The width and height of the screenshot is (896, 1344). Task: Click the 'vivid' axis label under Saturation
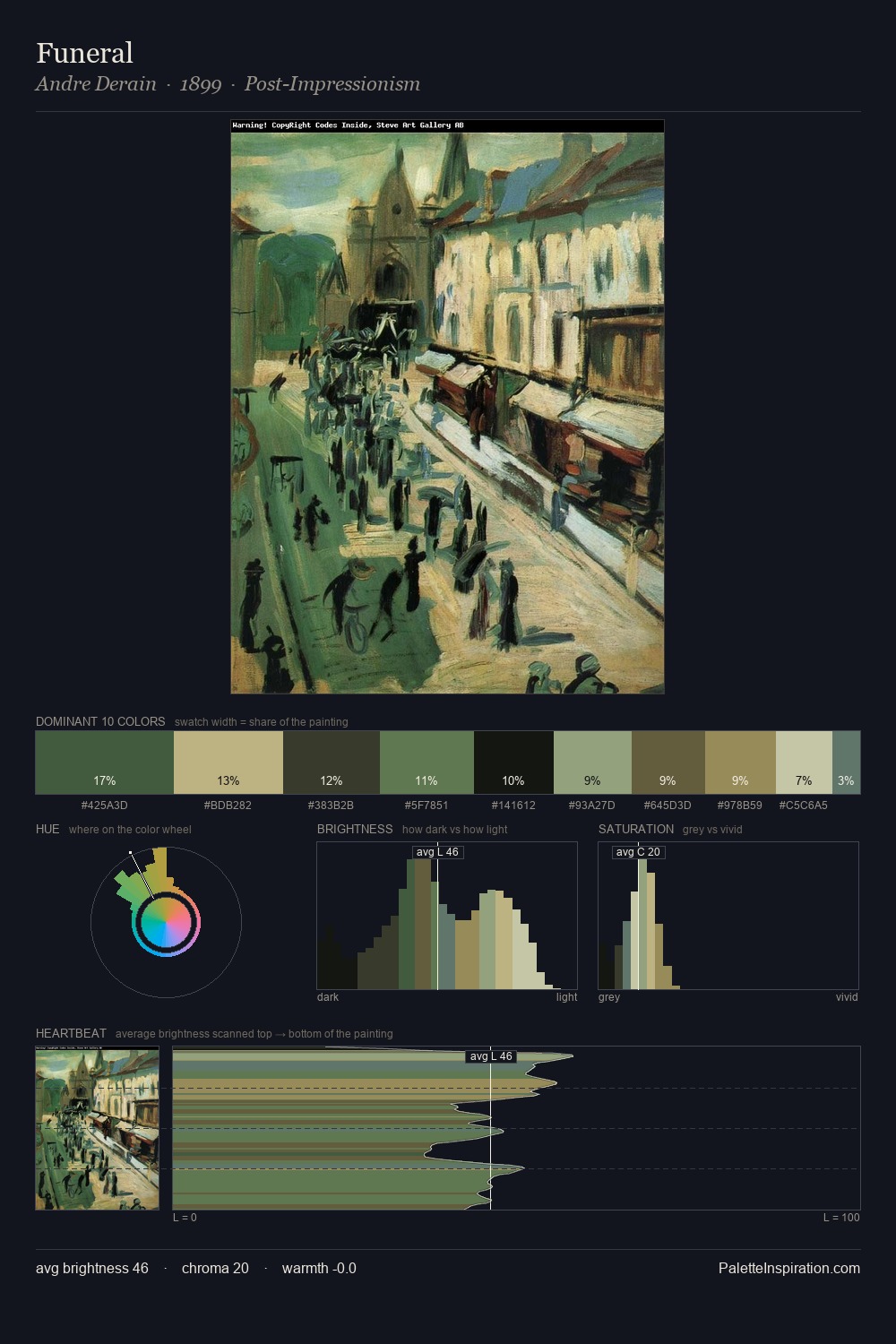(847, 997)
